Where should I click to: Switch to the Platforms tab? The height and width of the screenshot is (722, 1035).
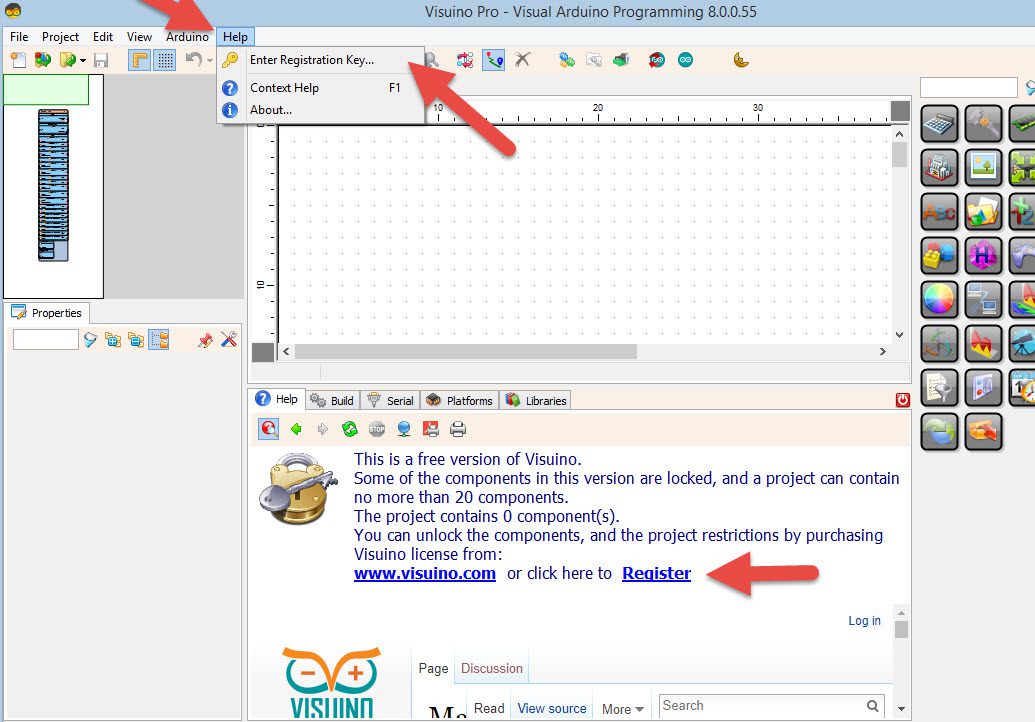click(458, 400)
